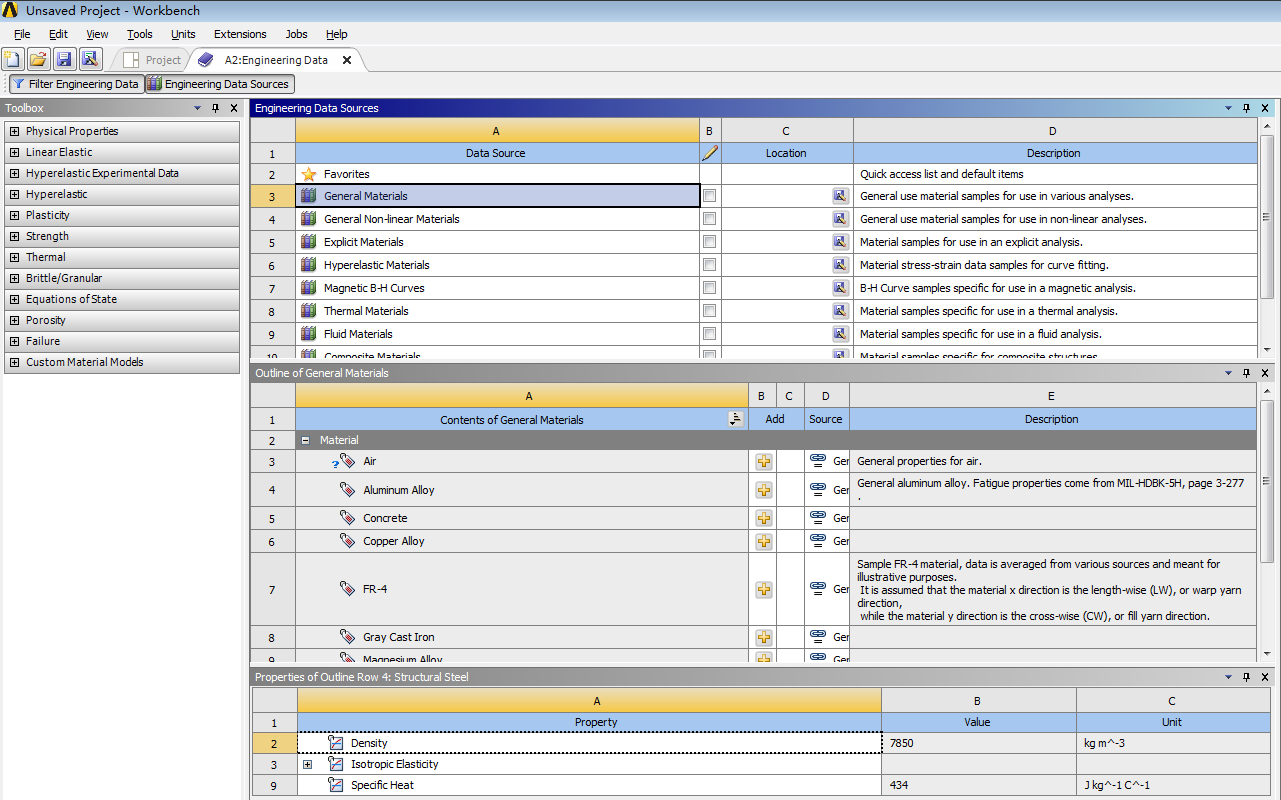This screenshot has width=1281, height=800.
Task: Open the File menu
Action: (x=22, y=34)
